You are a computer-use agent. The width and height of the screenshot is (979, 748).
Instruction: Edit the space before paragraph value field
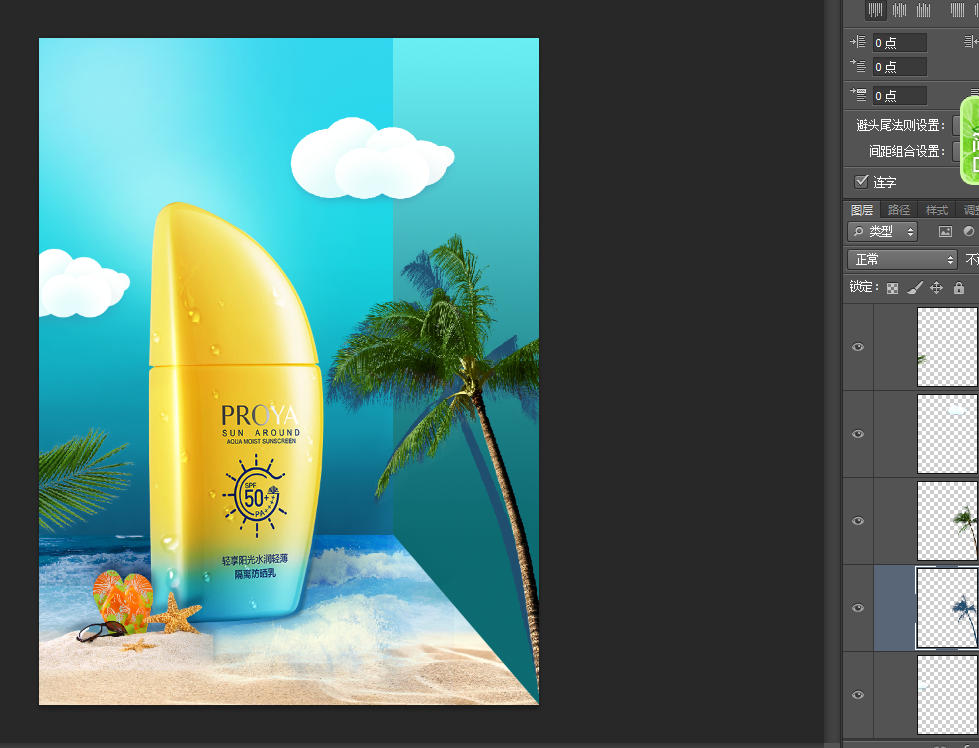[x=900, y=96]
